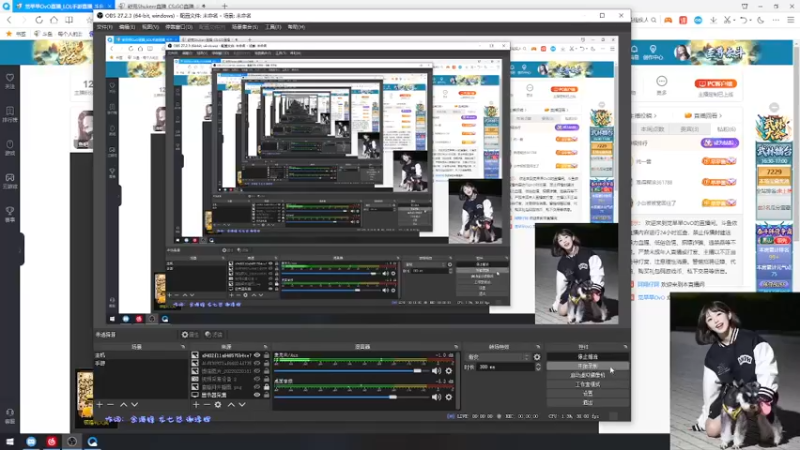
Task: Open 游戏 in the browser left sidebar
Action: [x=10, y=147]
